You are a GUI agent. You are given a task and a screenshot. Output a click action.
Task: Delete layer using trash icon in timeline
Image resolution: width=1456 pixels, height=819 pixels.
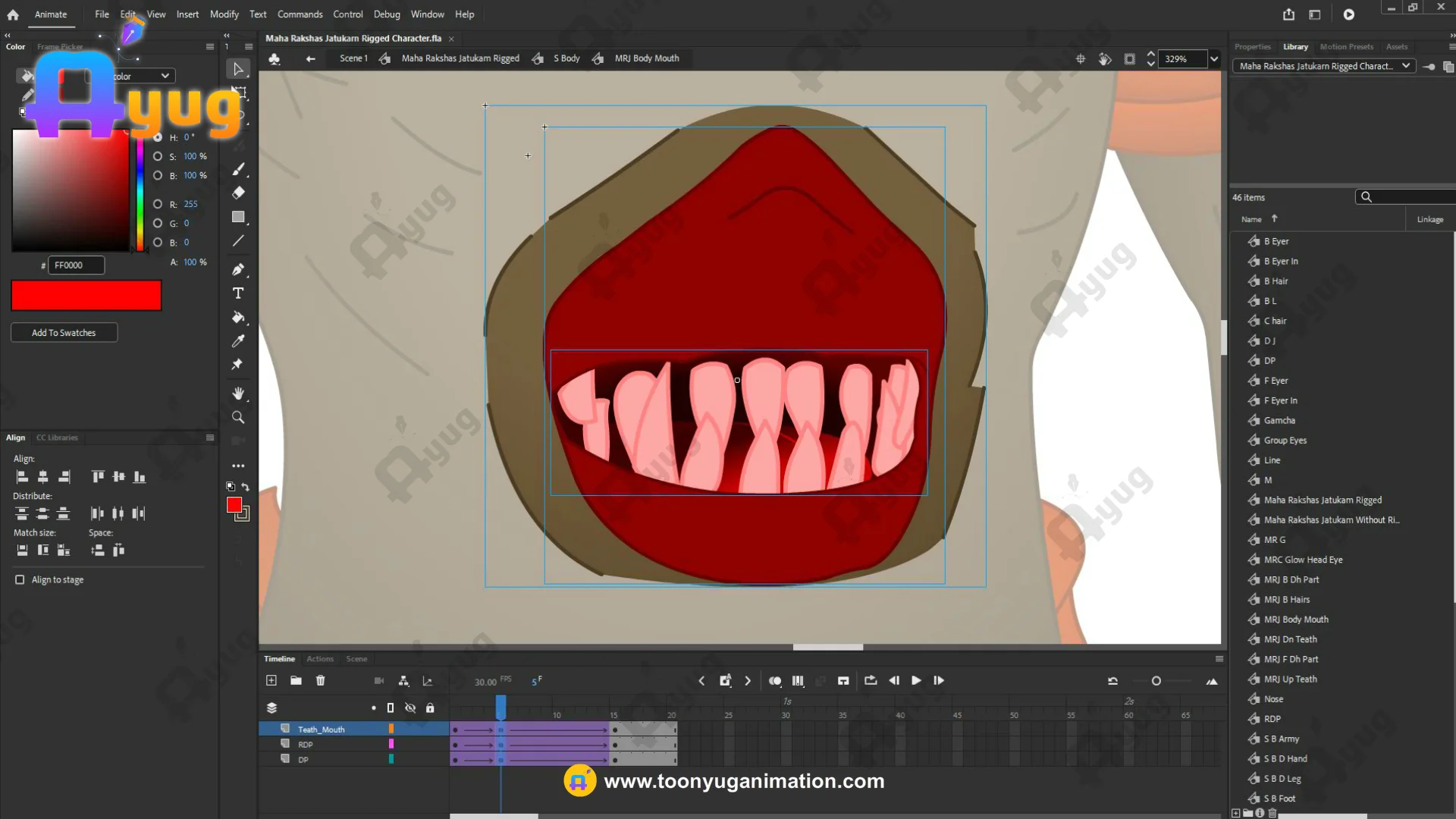(x=321, y=681)
